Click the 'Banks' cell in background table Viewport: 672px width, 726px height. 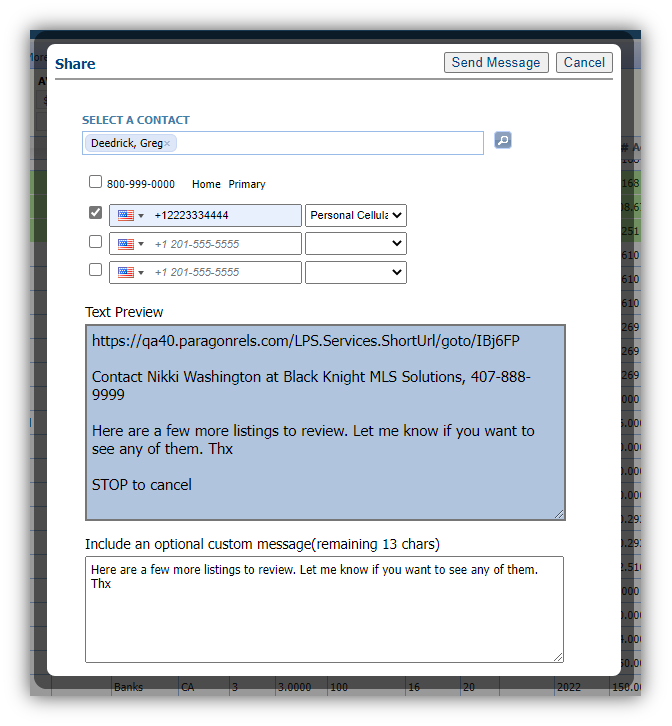pyautogui.click(x=129, y=687)
